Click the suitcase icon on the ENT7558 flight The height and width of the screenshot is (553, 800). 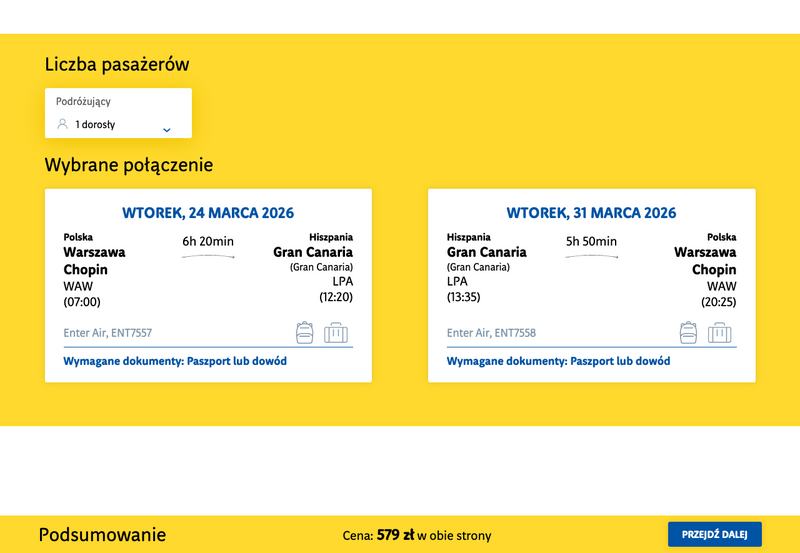click(720, 332)
